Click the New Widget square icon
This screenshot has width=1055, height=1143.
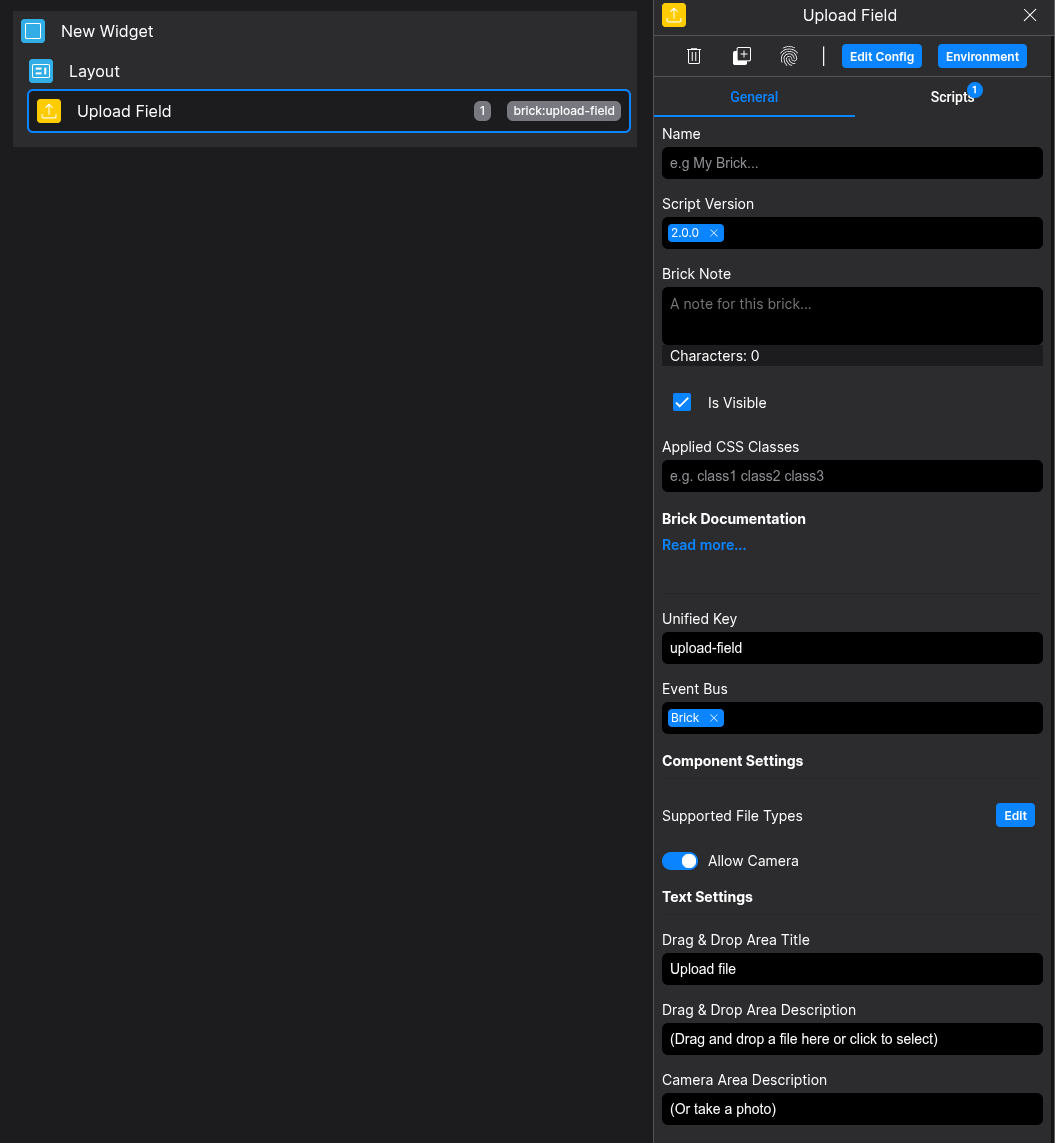pyautogui.click(x=33, y=31)
